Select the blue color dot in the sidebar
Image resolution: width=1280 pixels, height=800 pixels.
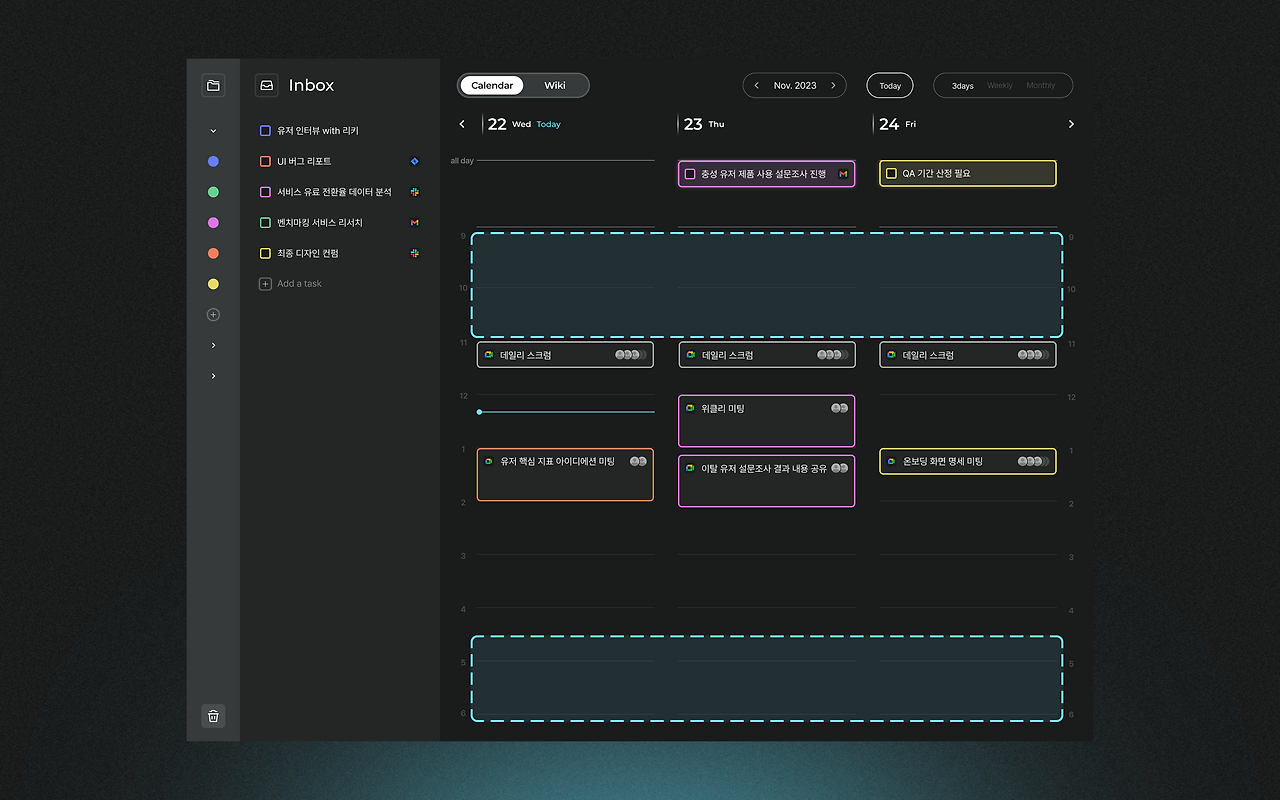213,161
